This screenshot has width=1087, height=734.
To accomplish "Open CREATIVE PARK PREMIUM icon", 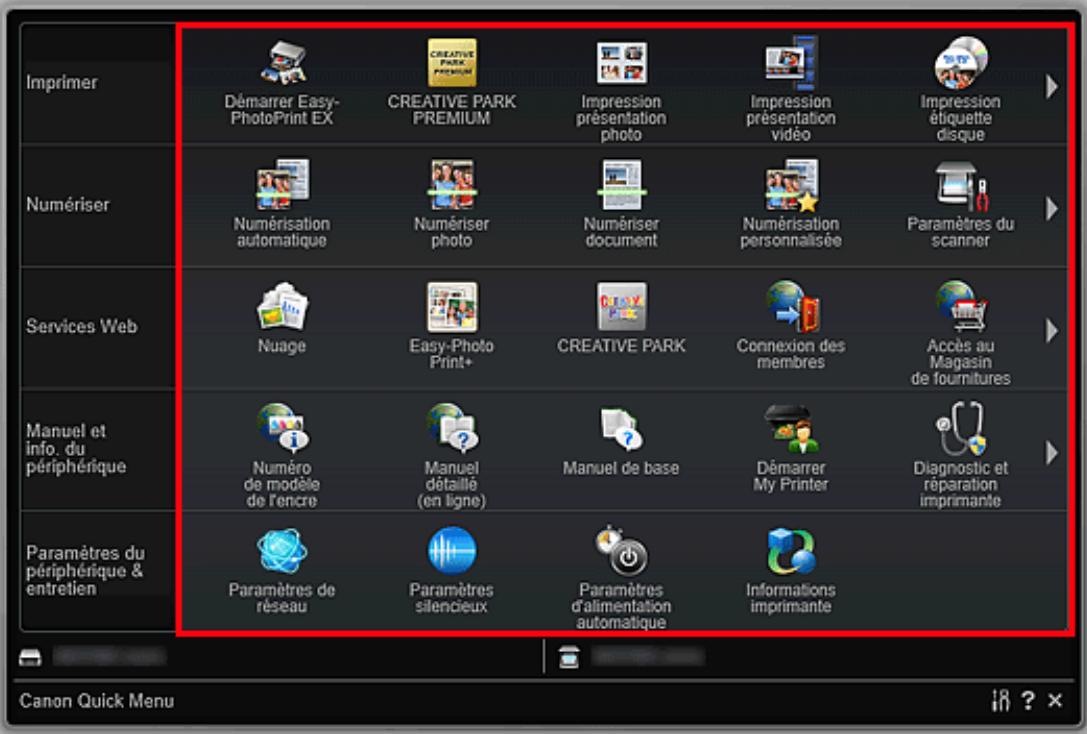I will click(x=451, y=63).
